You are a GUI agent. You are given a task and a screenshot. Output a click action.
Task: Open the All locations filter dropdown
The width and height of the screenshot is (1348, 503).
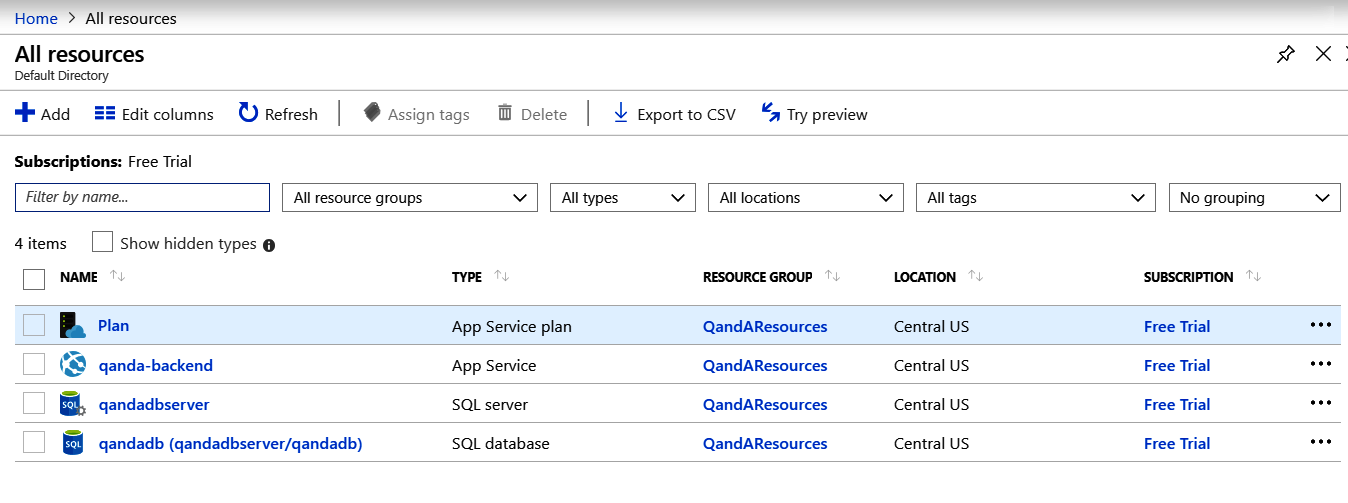[805, 198]
